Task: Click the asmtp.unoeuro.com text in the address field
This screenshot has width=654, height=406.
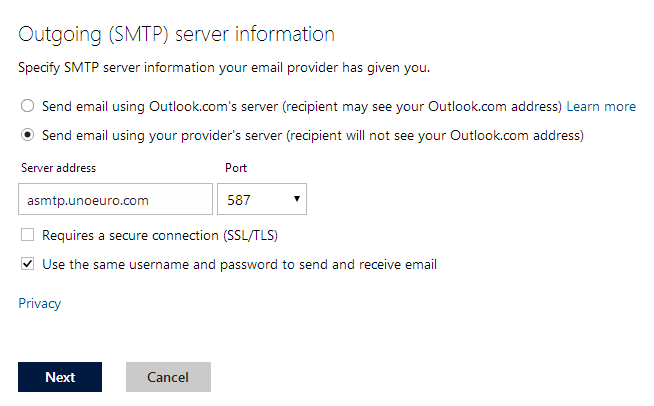Action: (x=88, y=200)
